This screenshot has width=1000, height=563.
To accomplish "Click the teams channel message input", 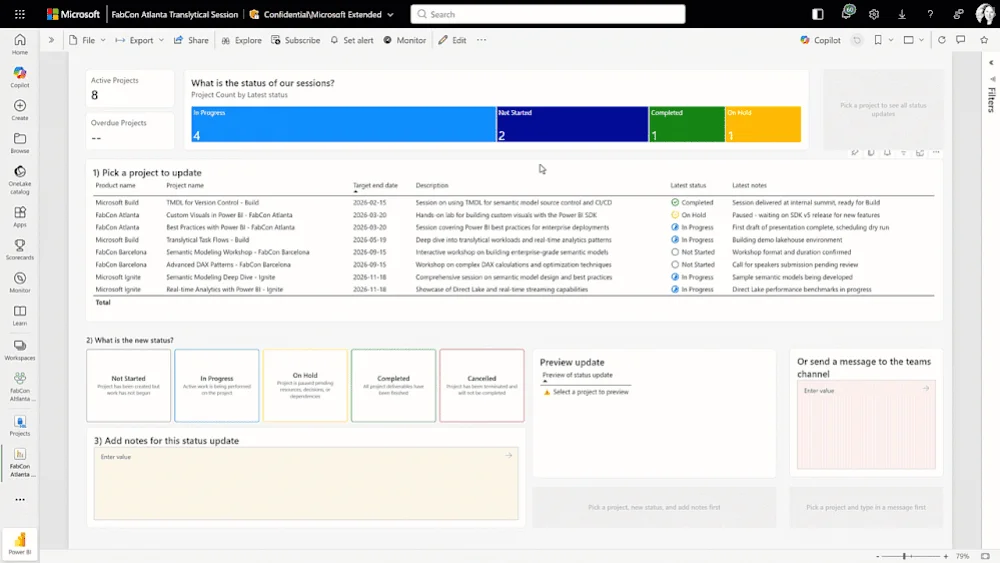I will (866, 425).
